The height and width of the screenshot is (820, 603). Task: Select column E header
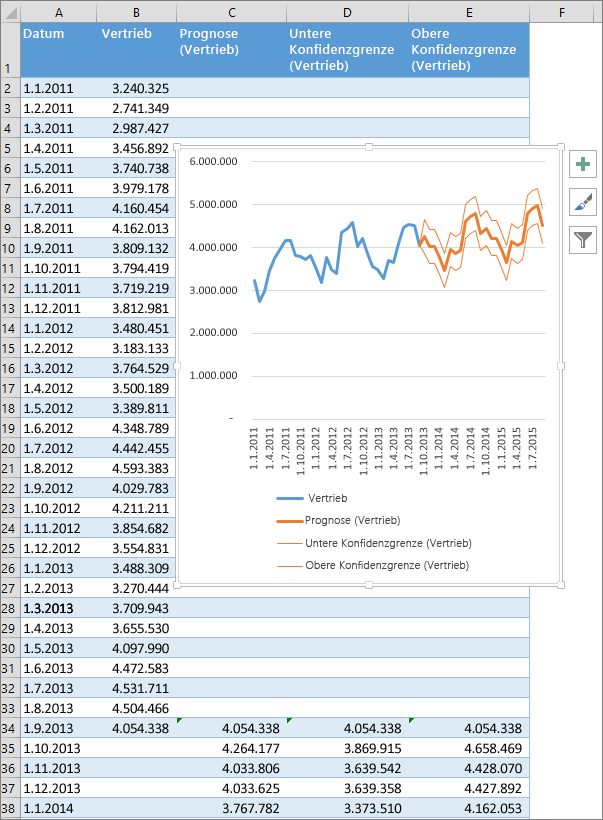click(x=469, y=12)
